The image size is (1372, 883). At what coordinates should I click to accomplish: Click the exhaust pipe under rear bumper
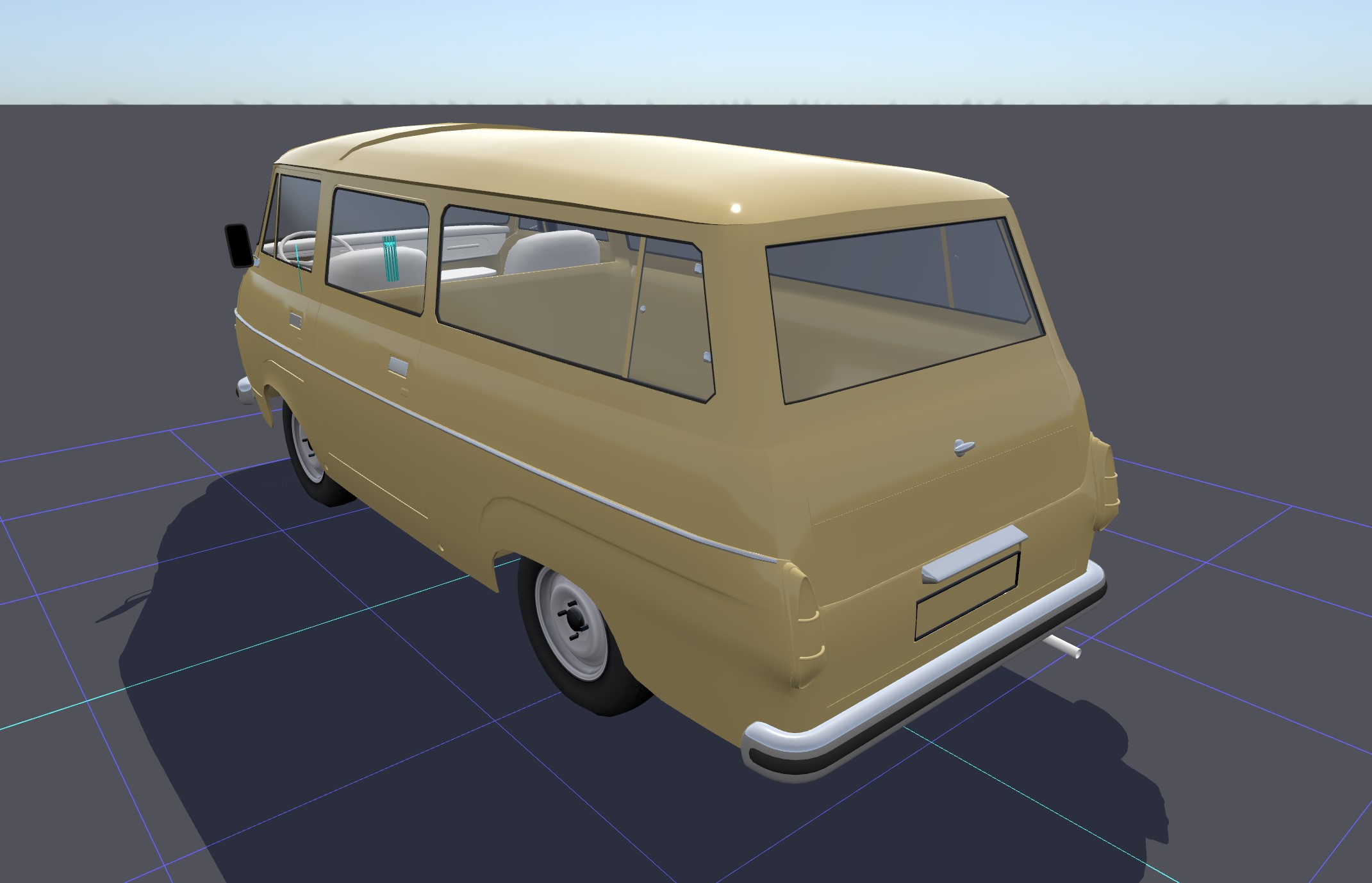(x=1063, y=647)
